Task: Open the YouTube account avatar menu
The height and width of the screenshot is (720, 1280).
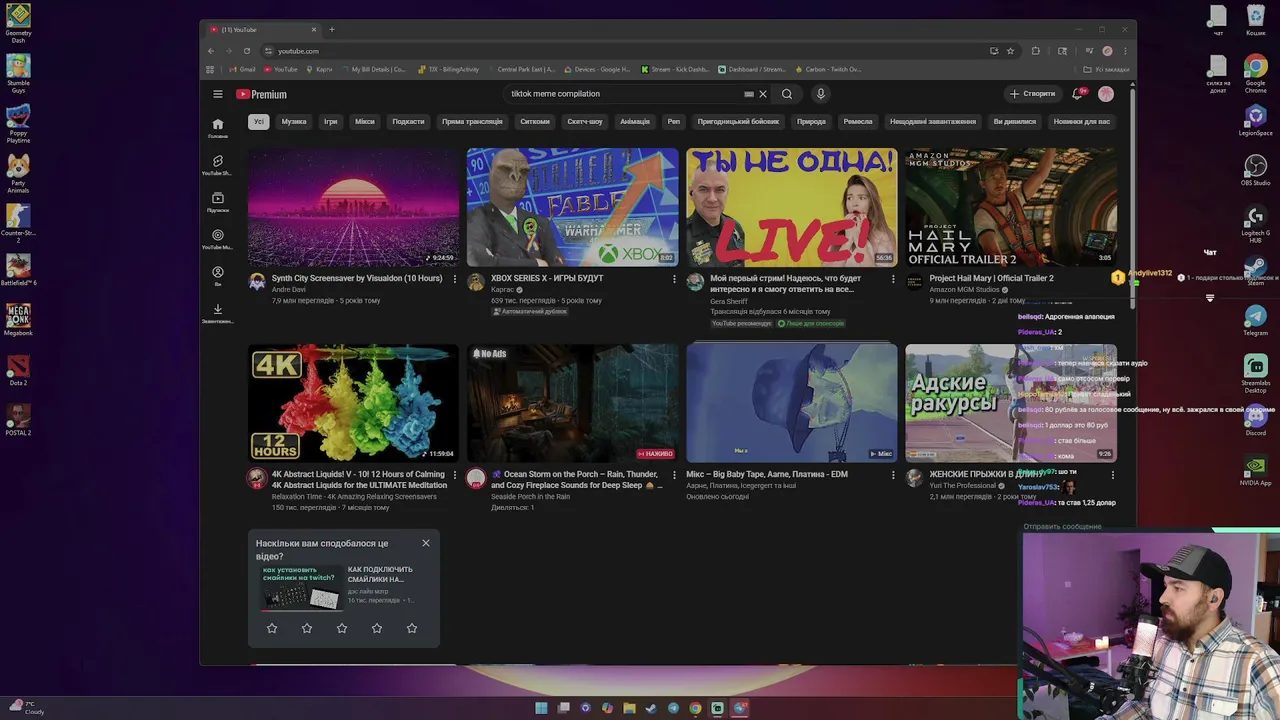Action: coord(1105,94)
